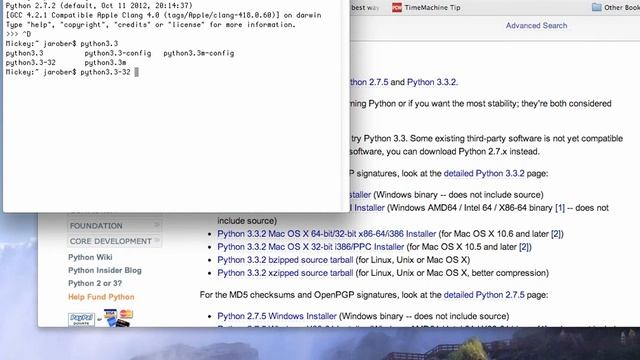This screenshot has width=640, height=360.
Task: Open footnote [2] after Mac OS X 10.6 and later
Action: click(x=556, y=234)
